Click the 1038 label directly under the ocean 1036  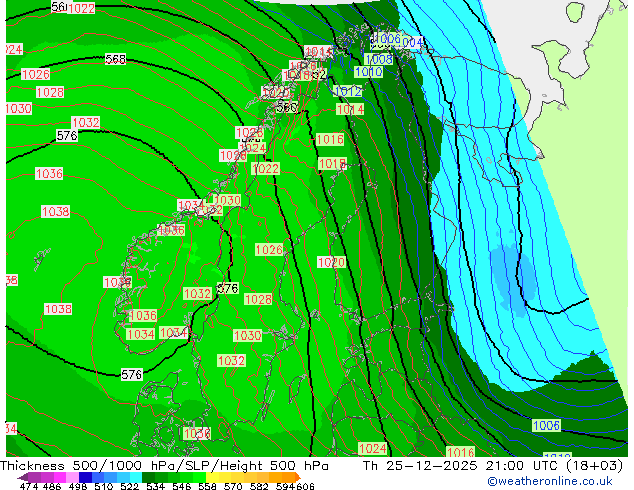[x=55, y=211]
